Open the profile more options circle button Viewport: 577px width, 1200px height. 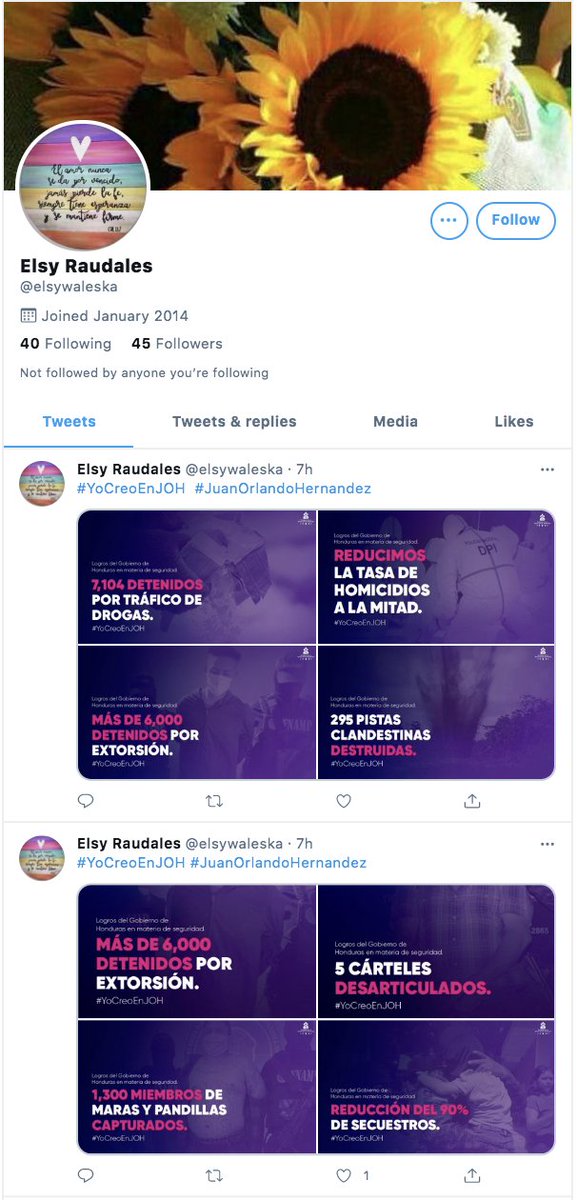point(449,220)
